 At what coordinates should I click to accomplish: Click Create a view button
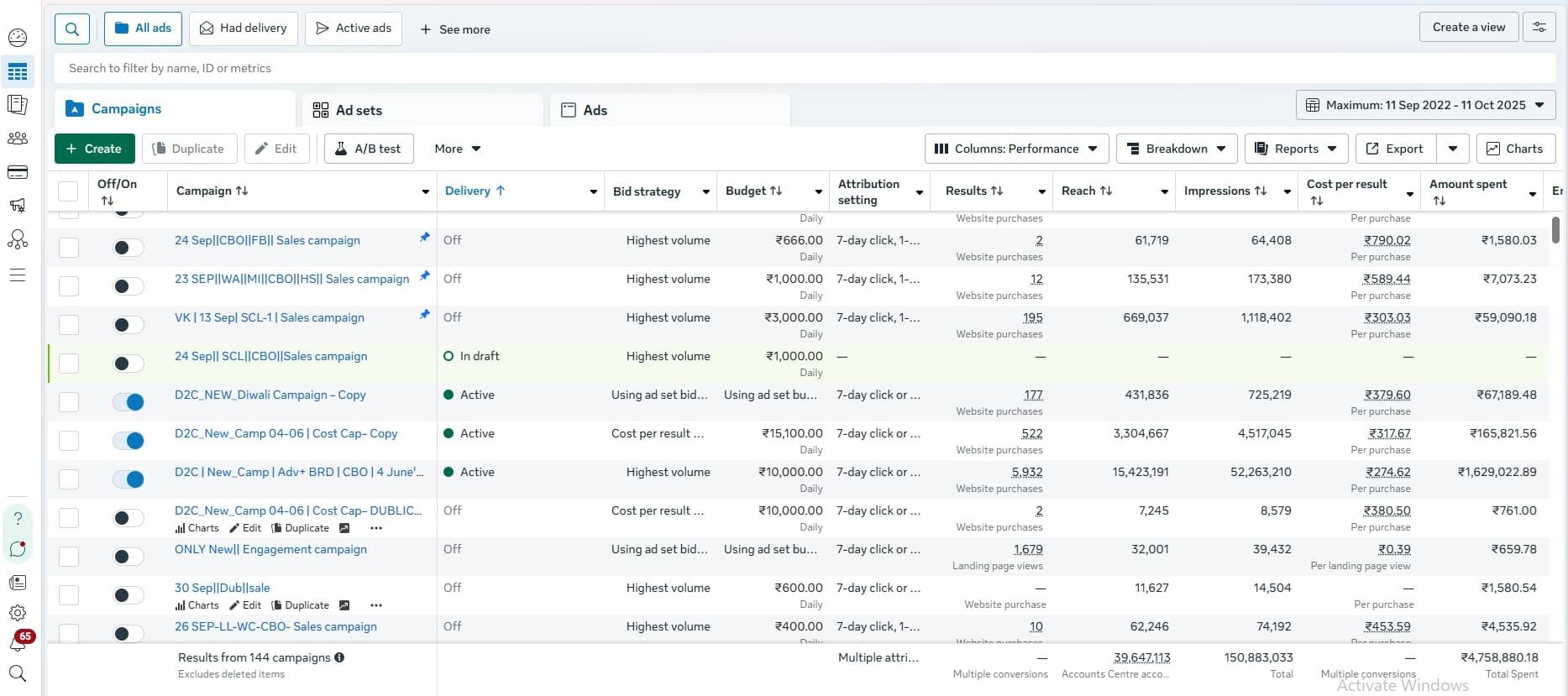point(1469,27)
